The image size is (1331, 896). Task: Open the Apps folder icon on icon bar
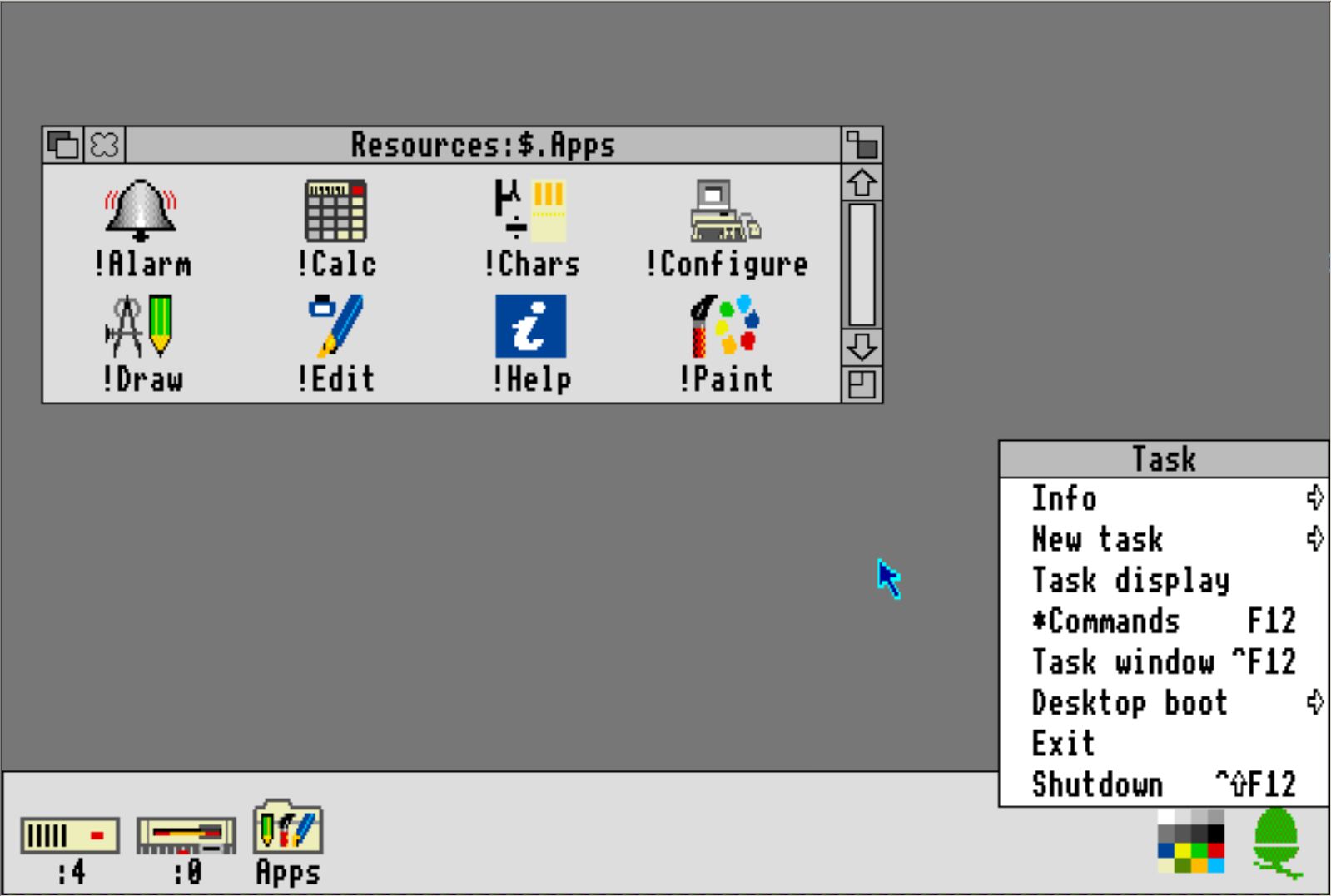(287, 826)
